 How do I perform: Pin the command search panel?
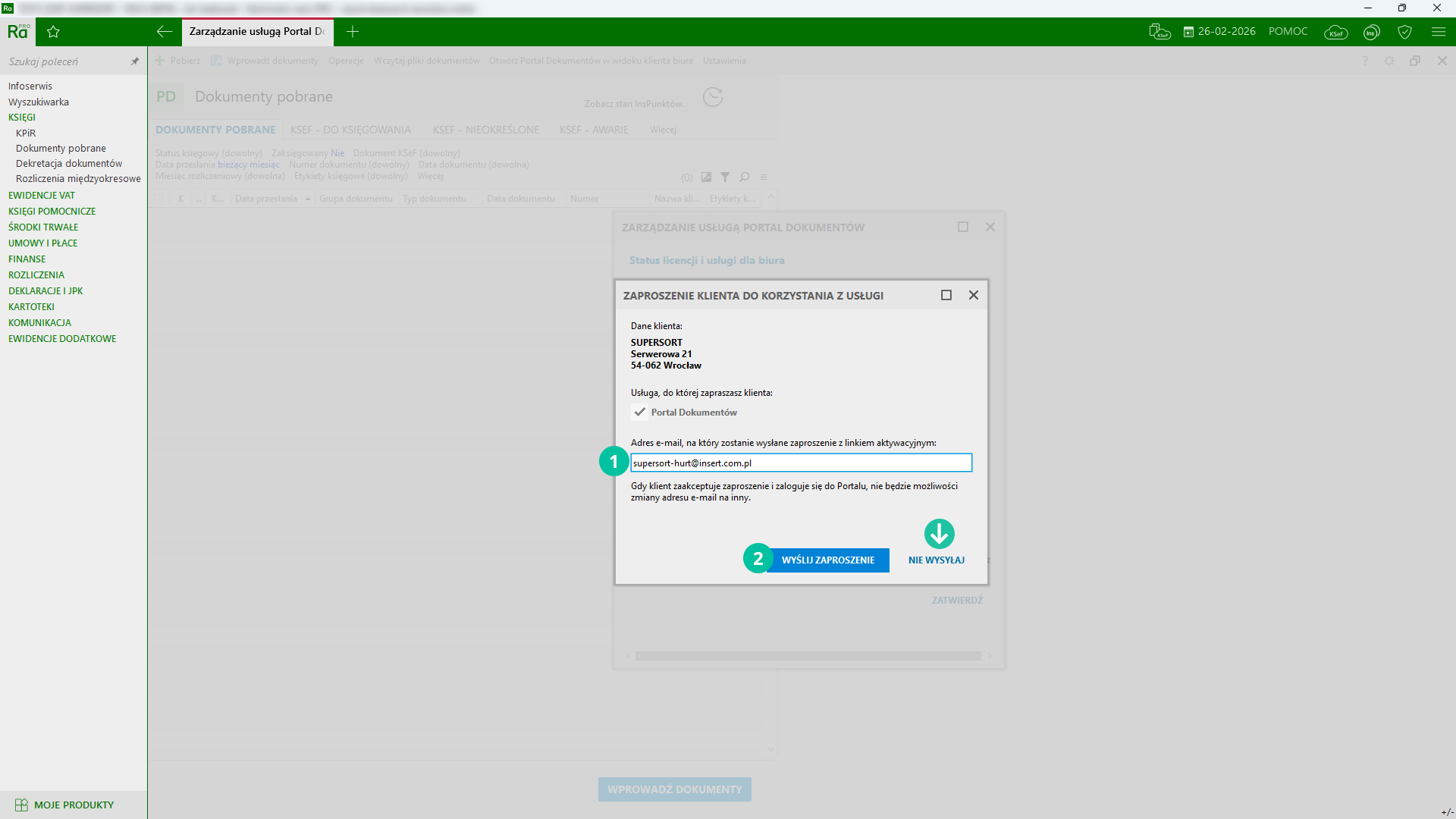pos(135,61)
